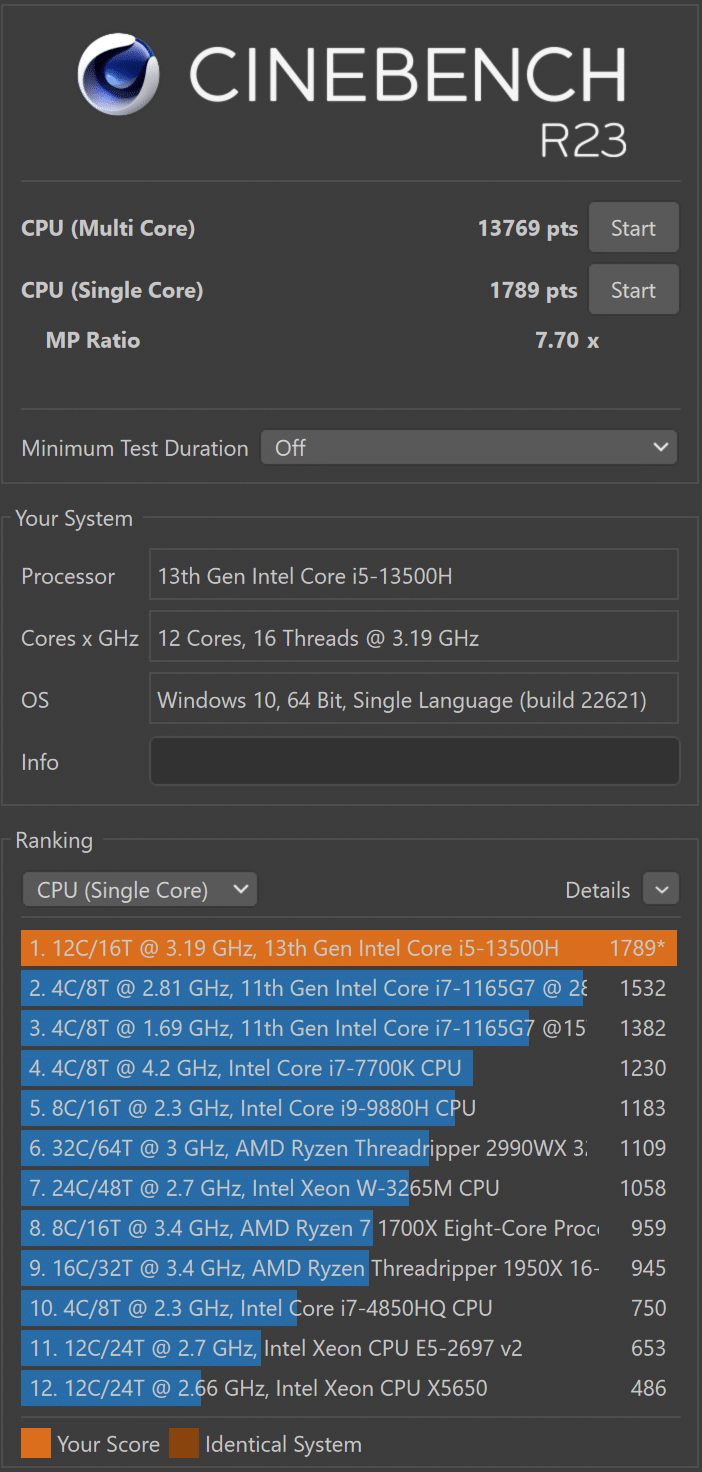Select the Core i5-13500H ranking entry

pyautogui.click(x=348, y=948)
